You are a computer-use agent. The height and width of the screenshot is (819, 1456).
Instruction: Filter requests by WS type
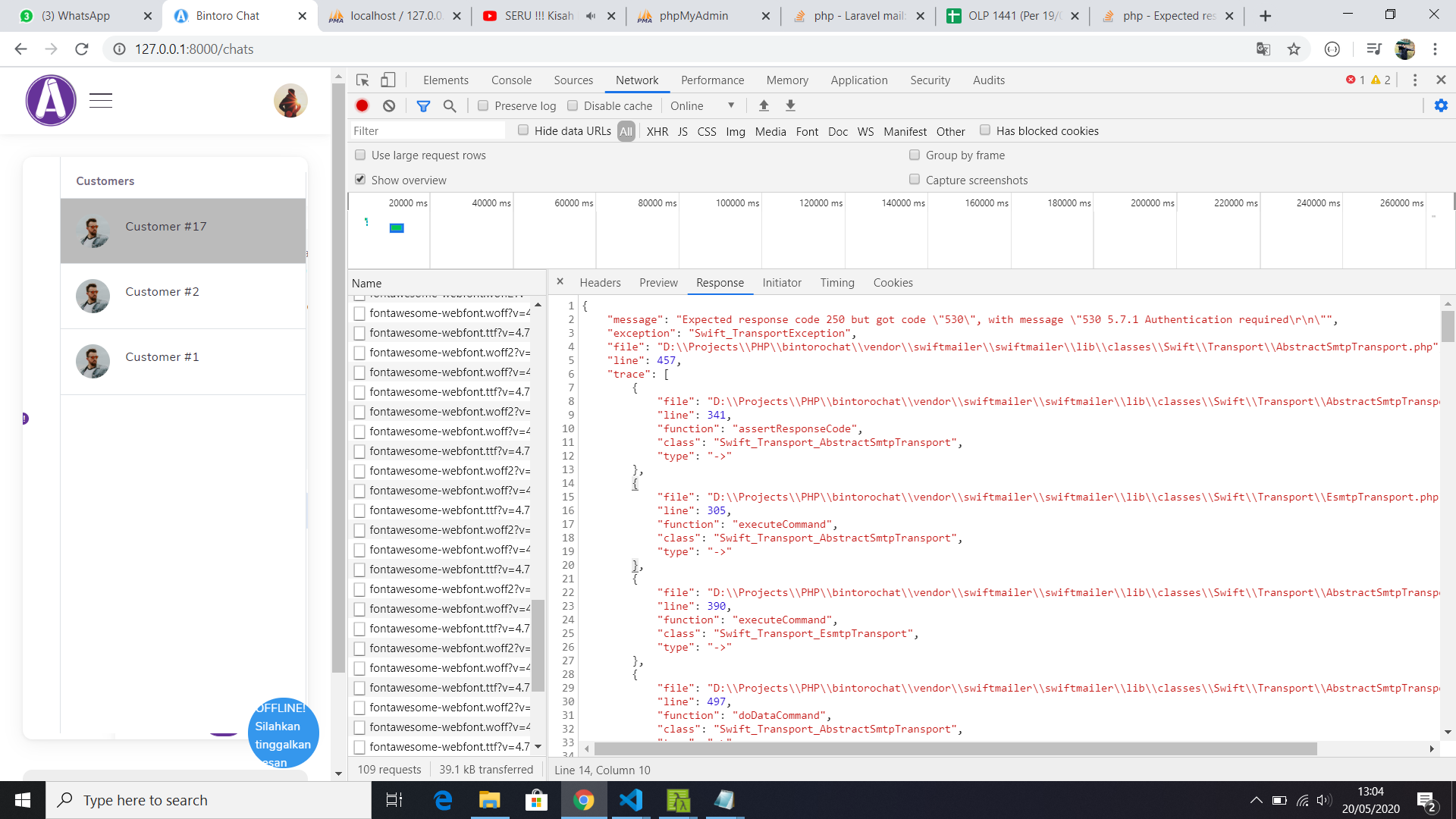[865, 132]
